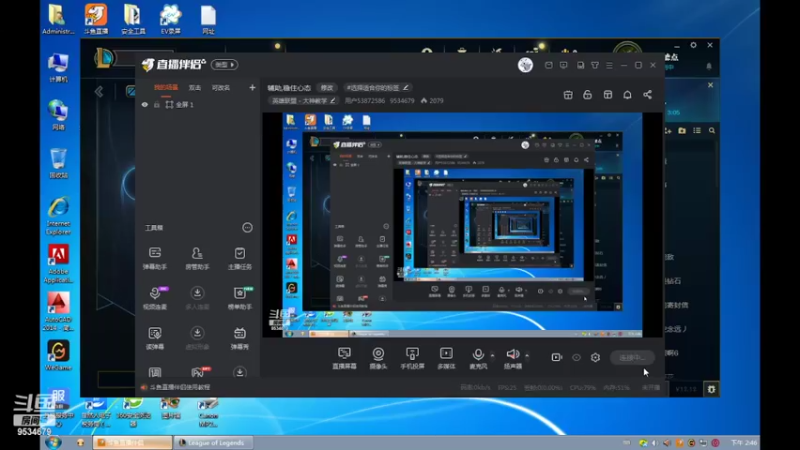
Task: Open the toolbox more options circle
Action: click(247, 228)
